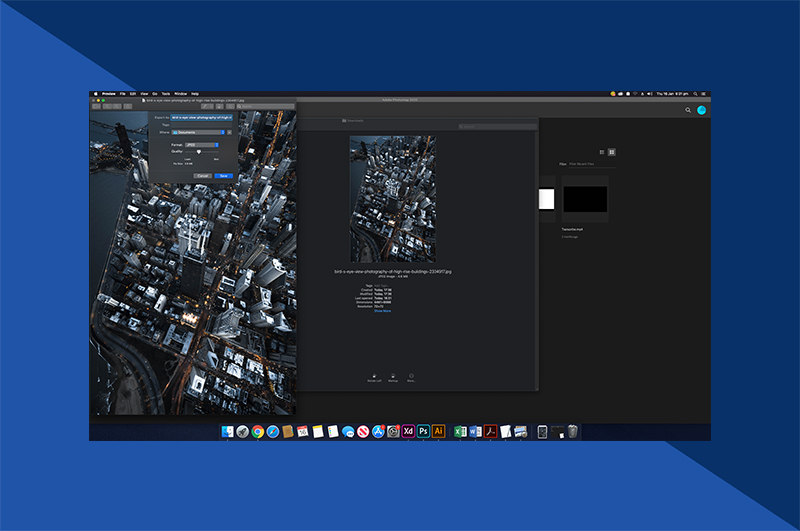Viewport: 800px width, 531px height.
Task: Open Spotlight search in the menu bar
Action: pyautogui.click(x=695, y=94)
